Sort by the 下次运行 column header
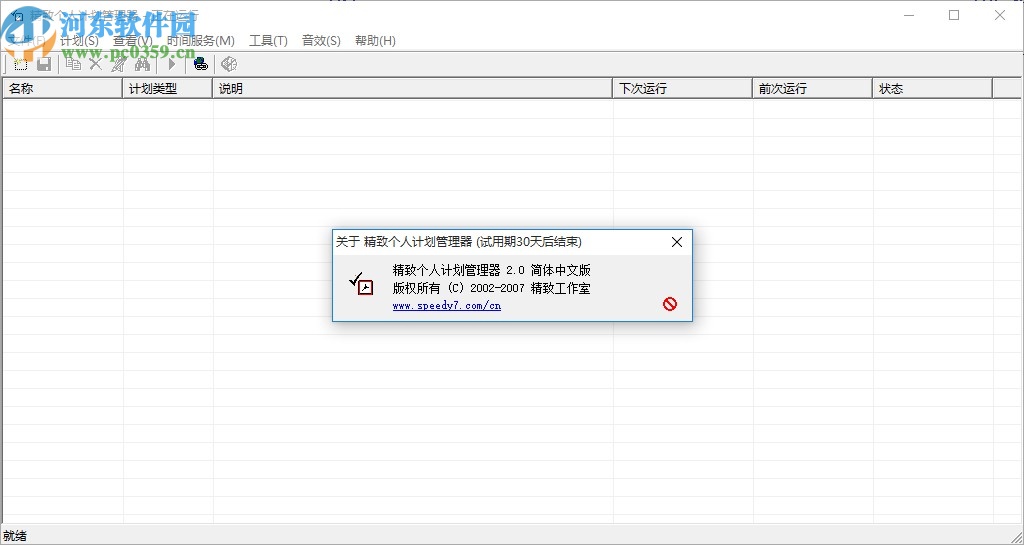Screen dimensions: 1024x545 682,88
